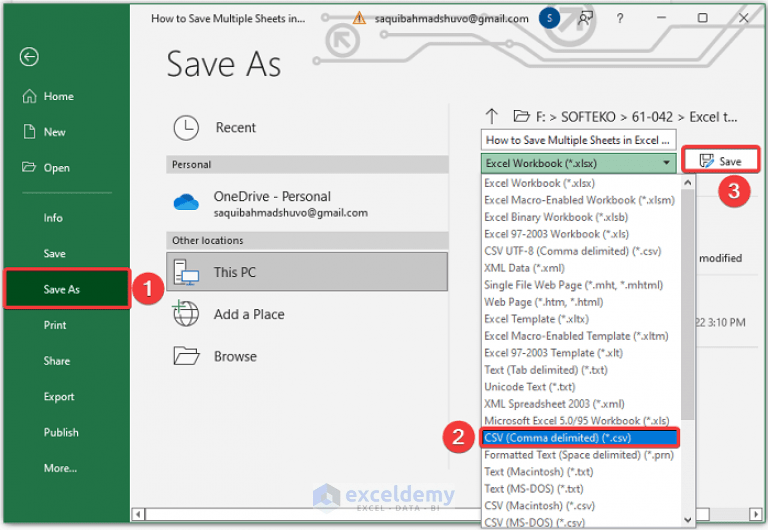Choose CSV (Macintosh) (*.csv) option
The width and height of the screenshot is (768, 530).
tap(581, 506)
